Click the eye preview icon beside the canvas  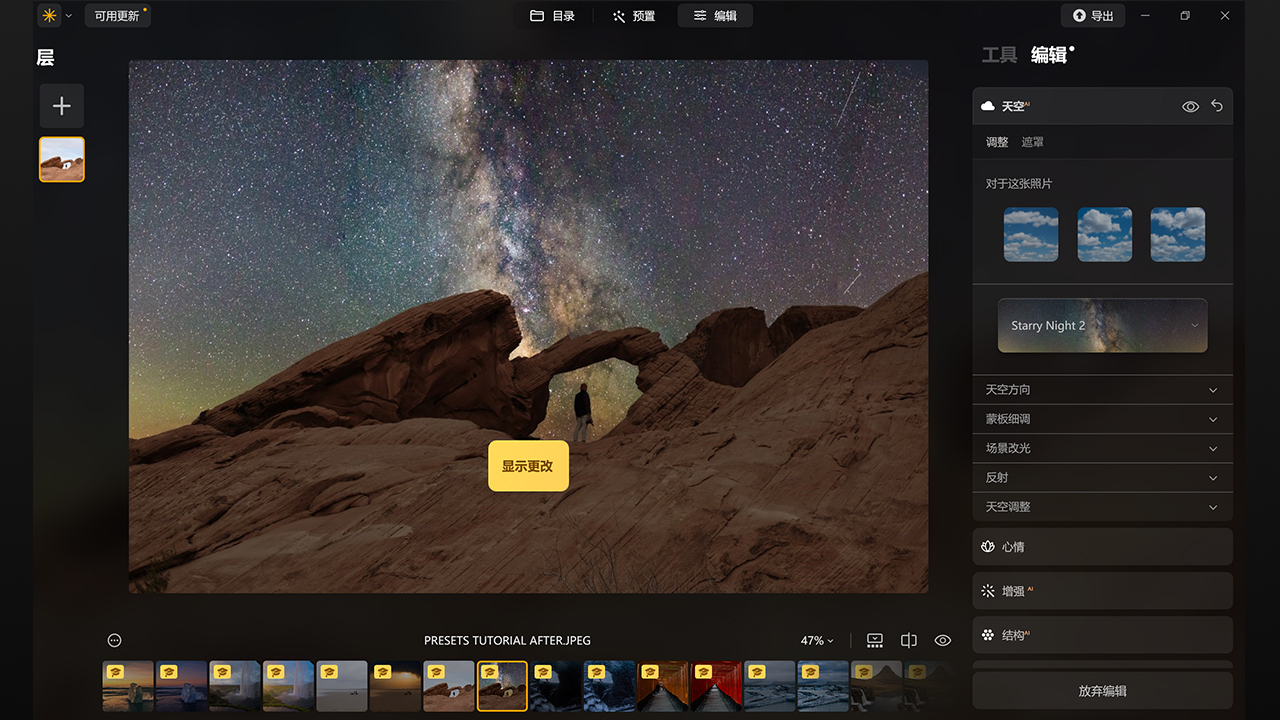coord(942,639)
